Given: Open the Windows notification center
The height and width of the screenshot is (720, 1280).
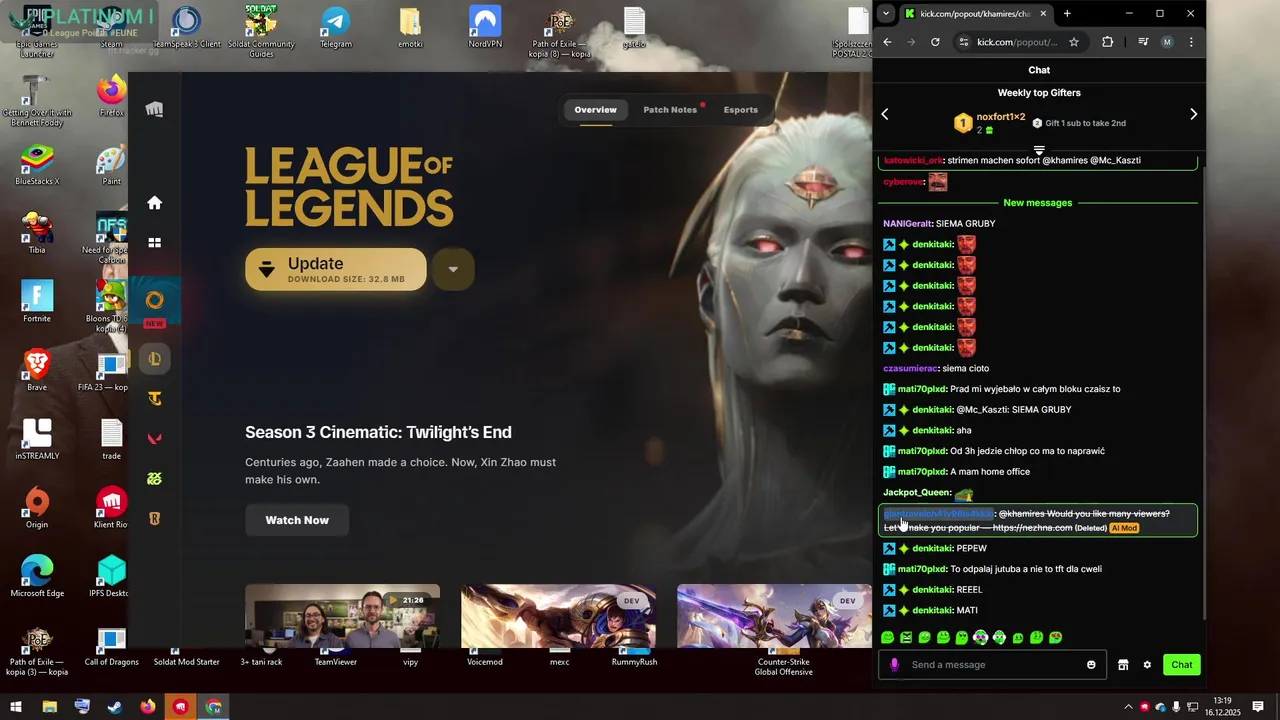Looking at the screenshot, I should [1258, 707].
